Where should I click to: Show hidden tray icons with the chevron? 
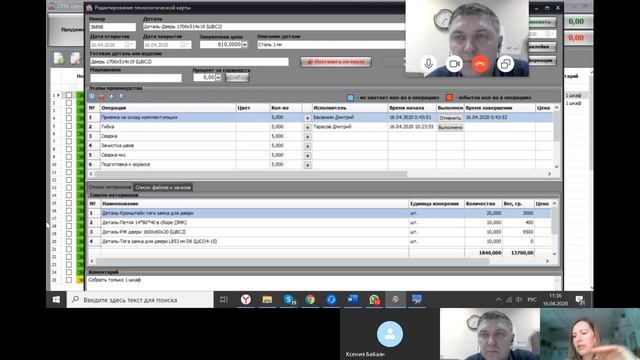click(499, 300)
